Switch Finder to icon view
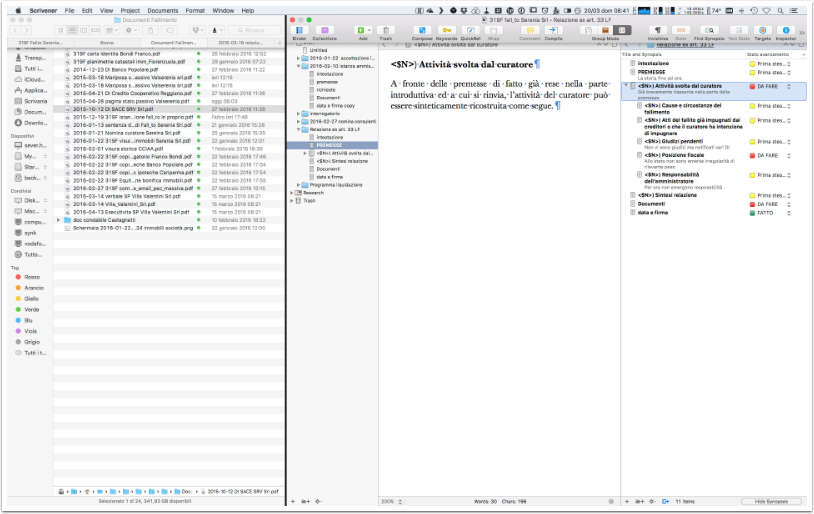814x514 pixels. (61, 31)
